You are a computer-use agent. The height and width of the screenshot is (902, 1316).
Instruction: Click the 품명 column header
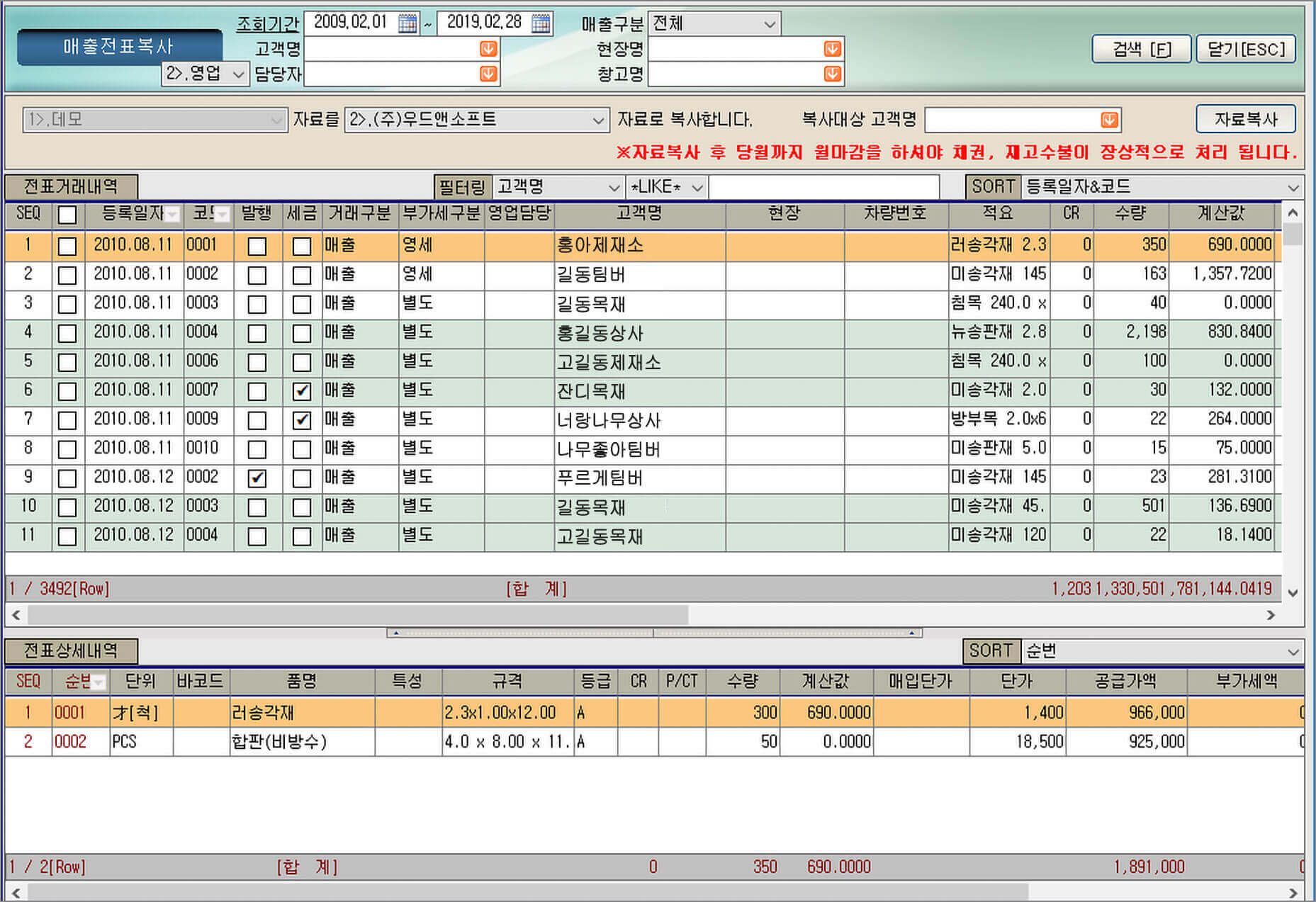[302, 681]
